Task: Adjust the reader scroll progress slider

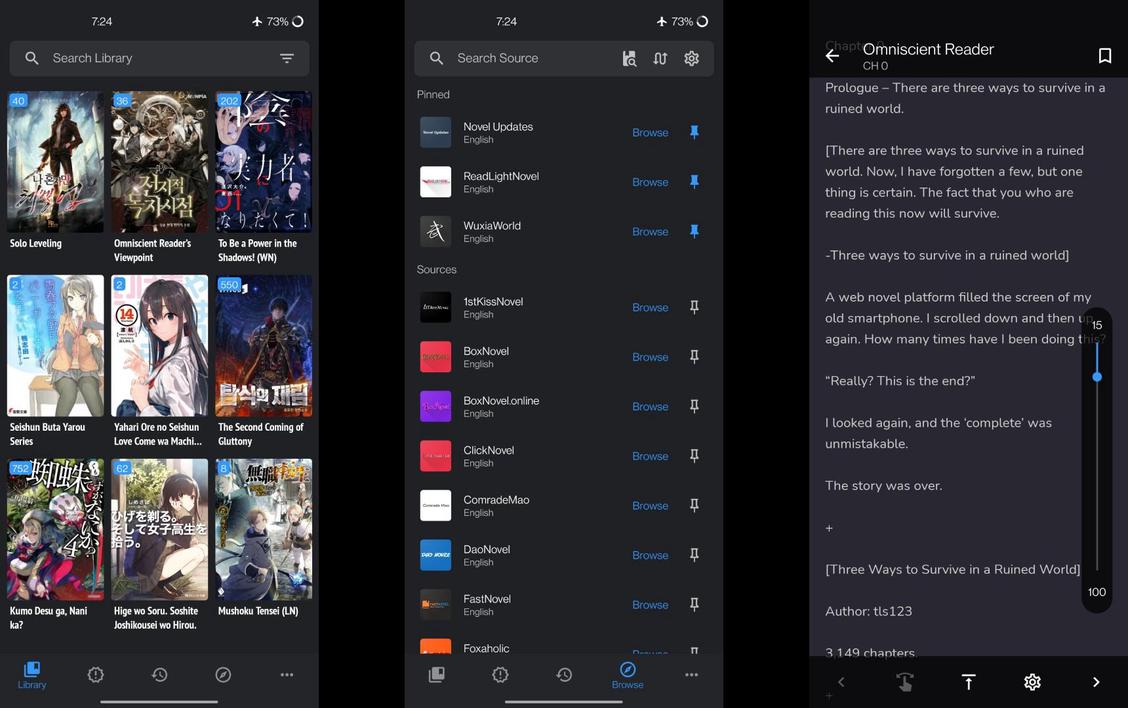Action: (x=1097, y=377)
